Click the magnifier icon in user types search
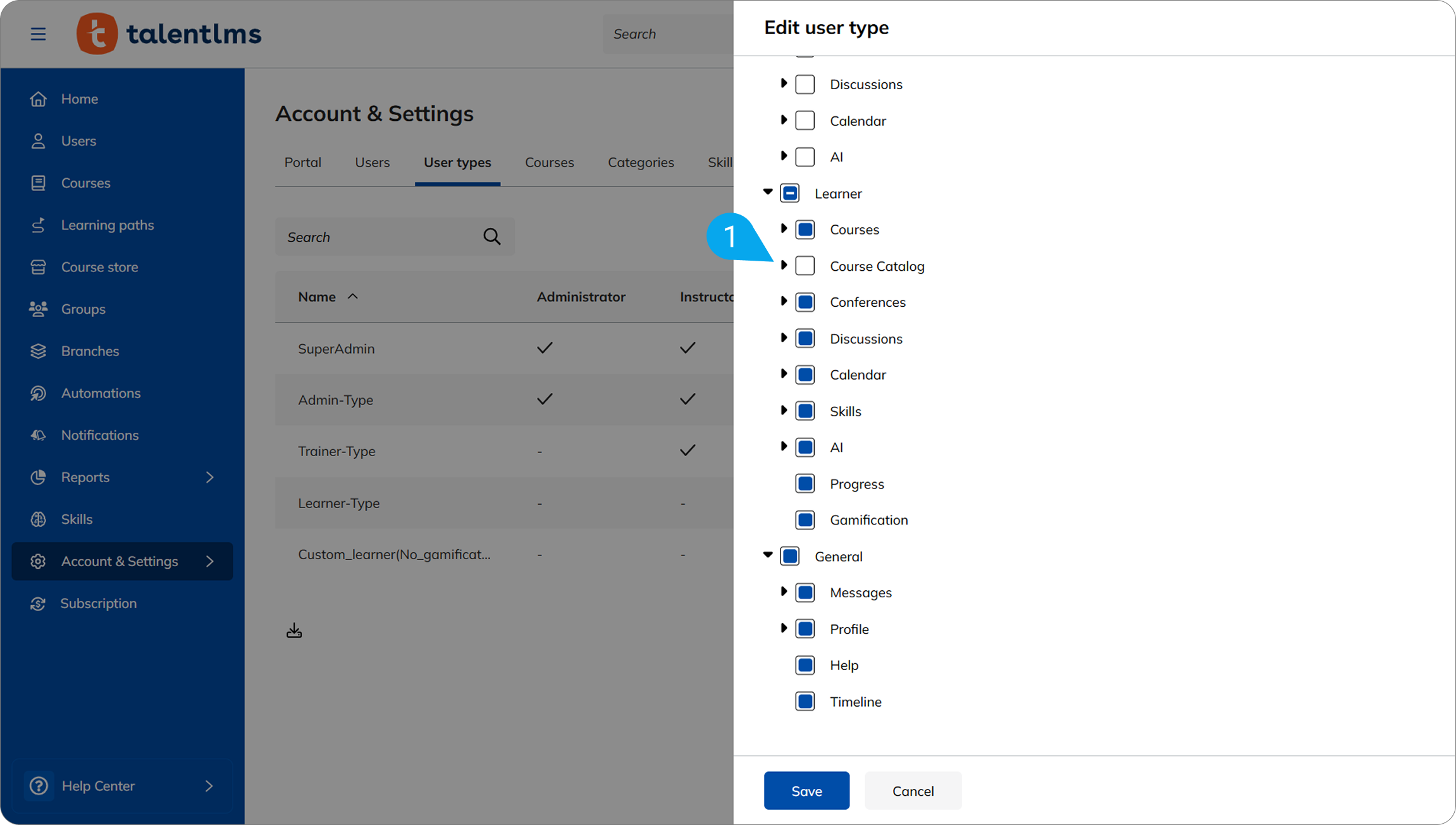 click(491, 237)
